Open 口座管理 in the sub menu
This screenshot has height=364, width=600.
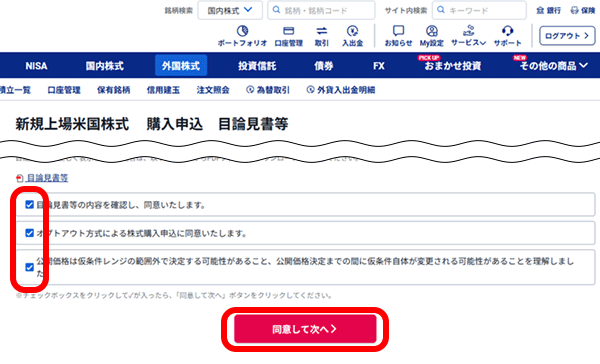64,90
